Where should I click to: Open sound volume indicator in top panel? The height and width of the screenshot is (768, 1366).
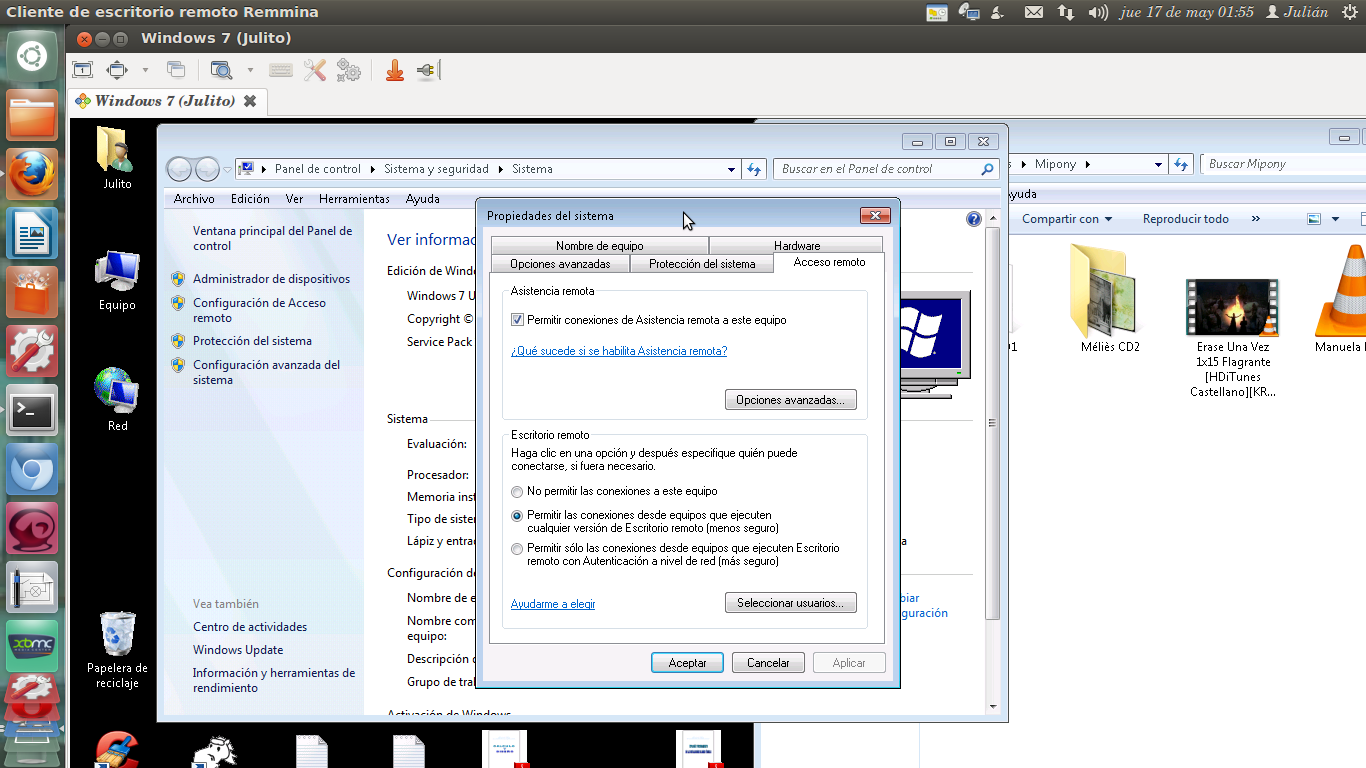(1098, 12)
